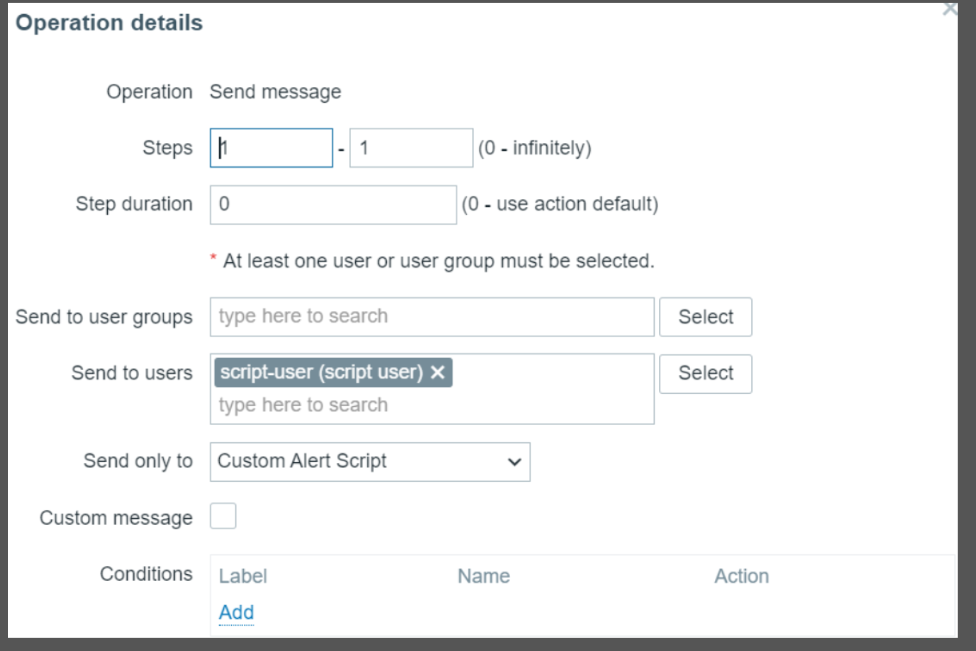This screenshot has width=976, height=651.
Task: Click the Send message operation text
Action: click(275, 92)
